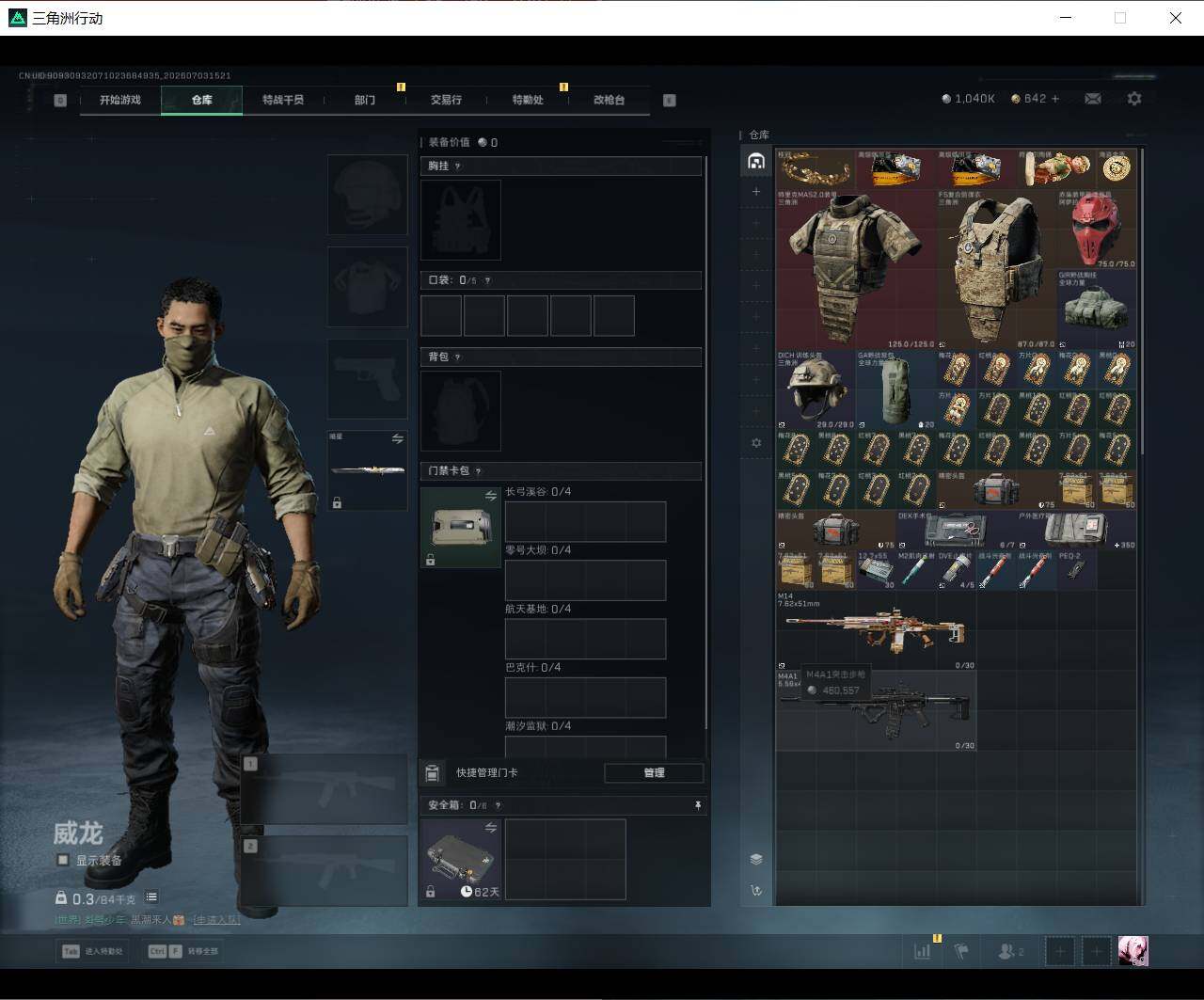This screenshot has height=1000, width=1204.
Task: Click the flag icon in the bottom bar
Action: click(961, 952)
